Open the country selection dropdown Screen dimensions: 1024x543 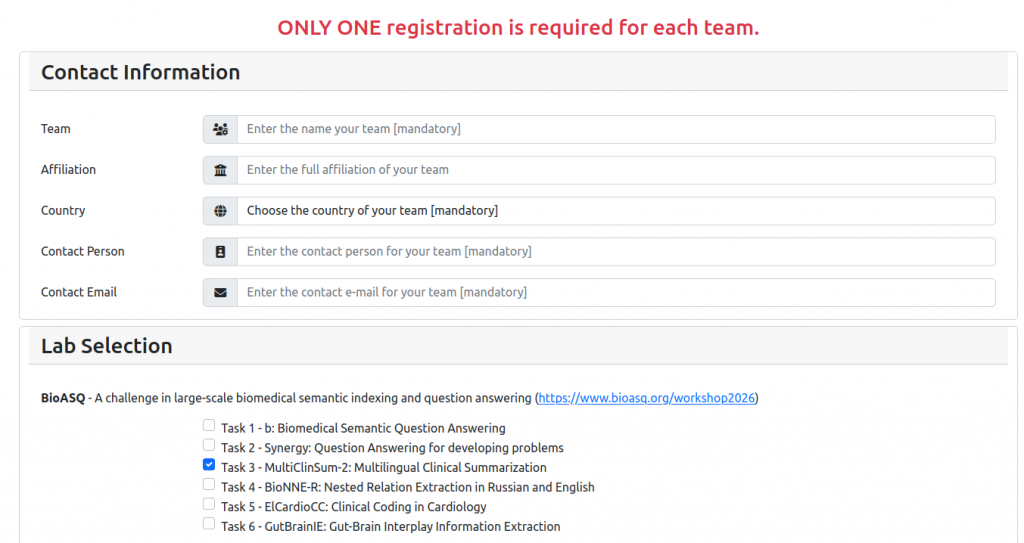pos(615,211)
